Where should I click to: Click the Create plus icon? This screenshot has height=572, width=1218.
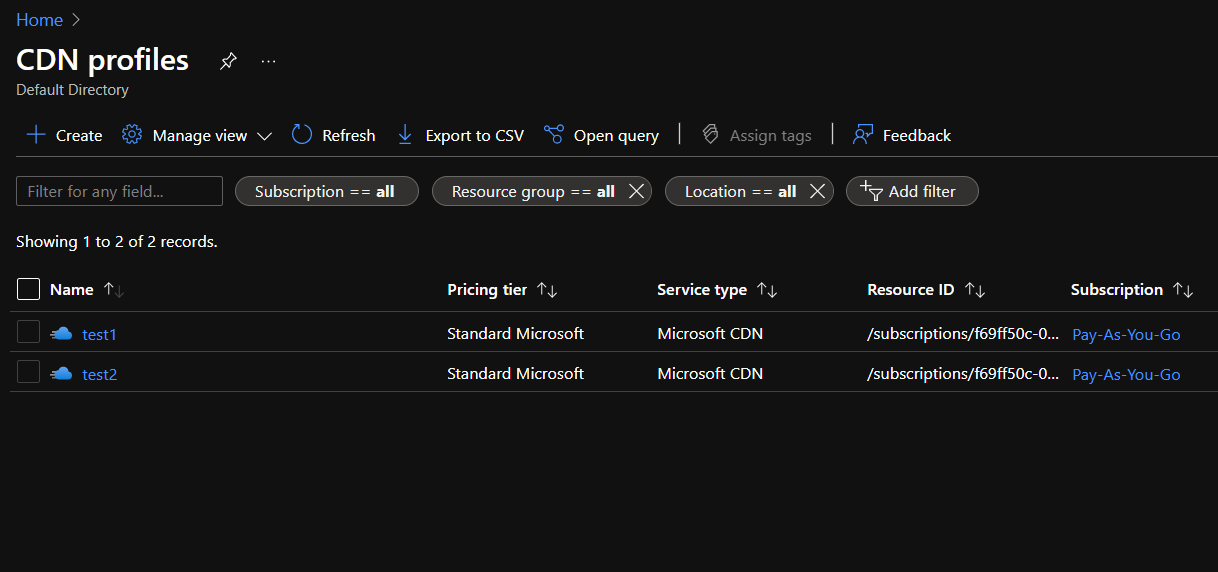[x=36, y=135]
